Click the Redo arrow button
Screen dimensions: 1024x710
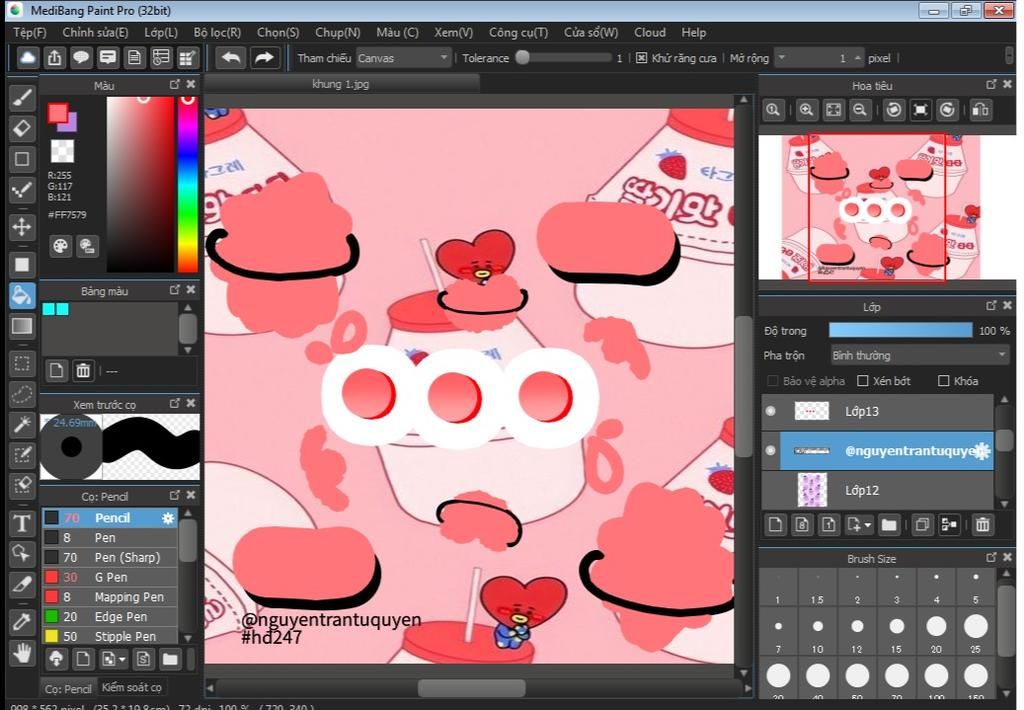pyautogui.click(x=264, y=58)
